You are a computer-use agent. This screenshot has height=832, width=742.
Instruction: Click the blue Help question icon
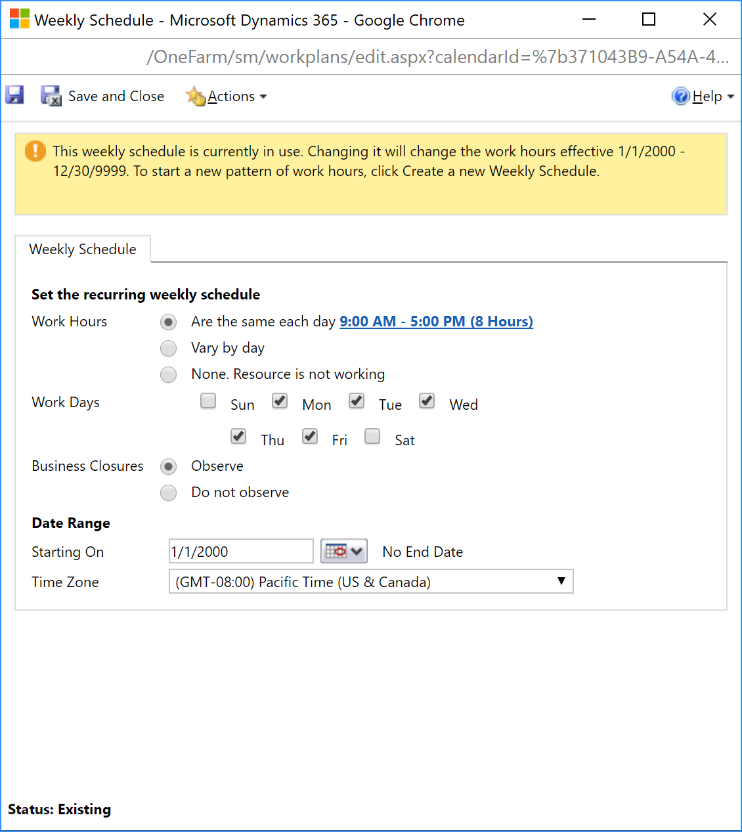coord(681,96)
